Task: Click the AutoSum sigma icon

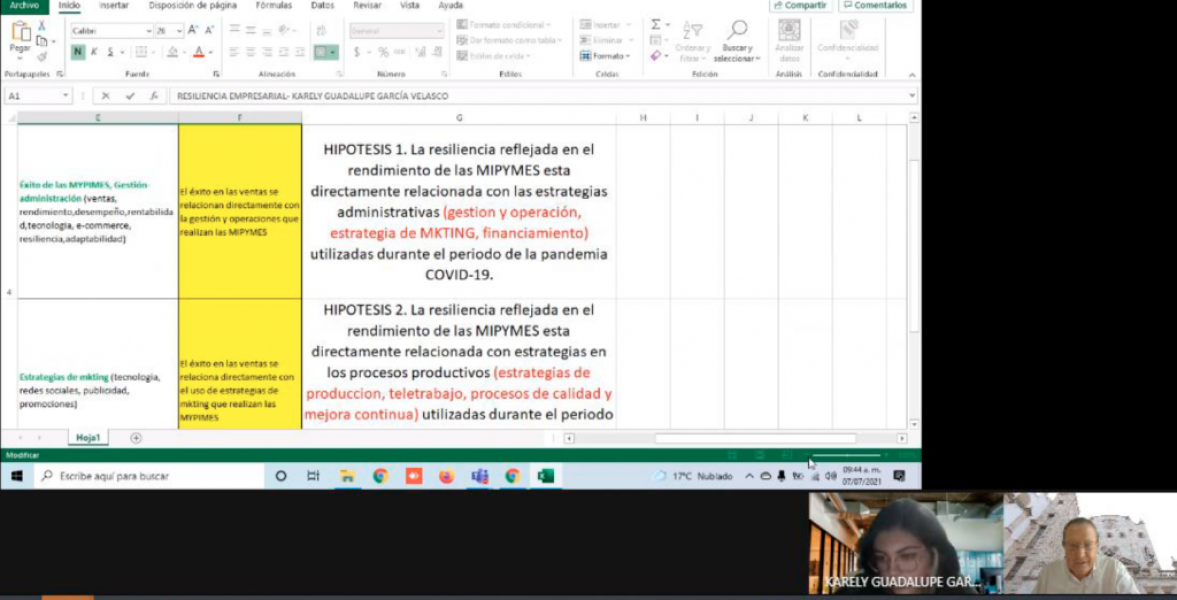Action: (656, 25)
